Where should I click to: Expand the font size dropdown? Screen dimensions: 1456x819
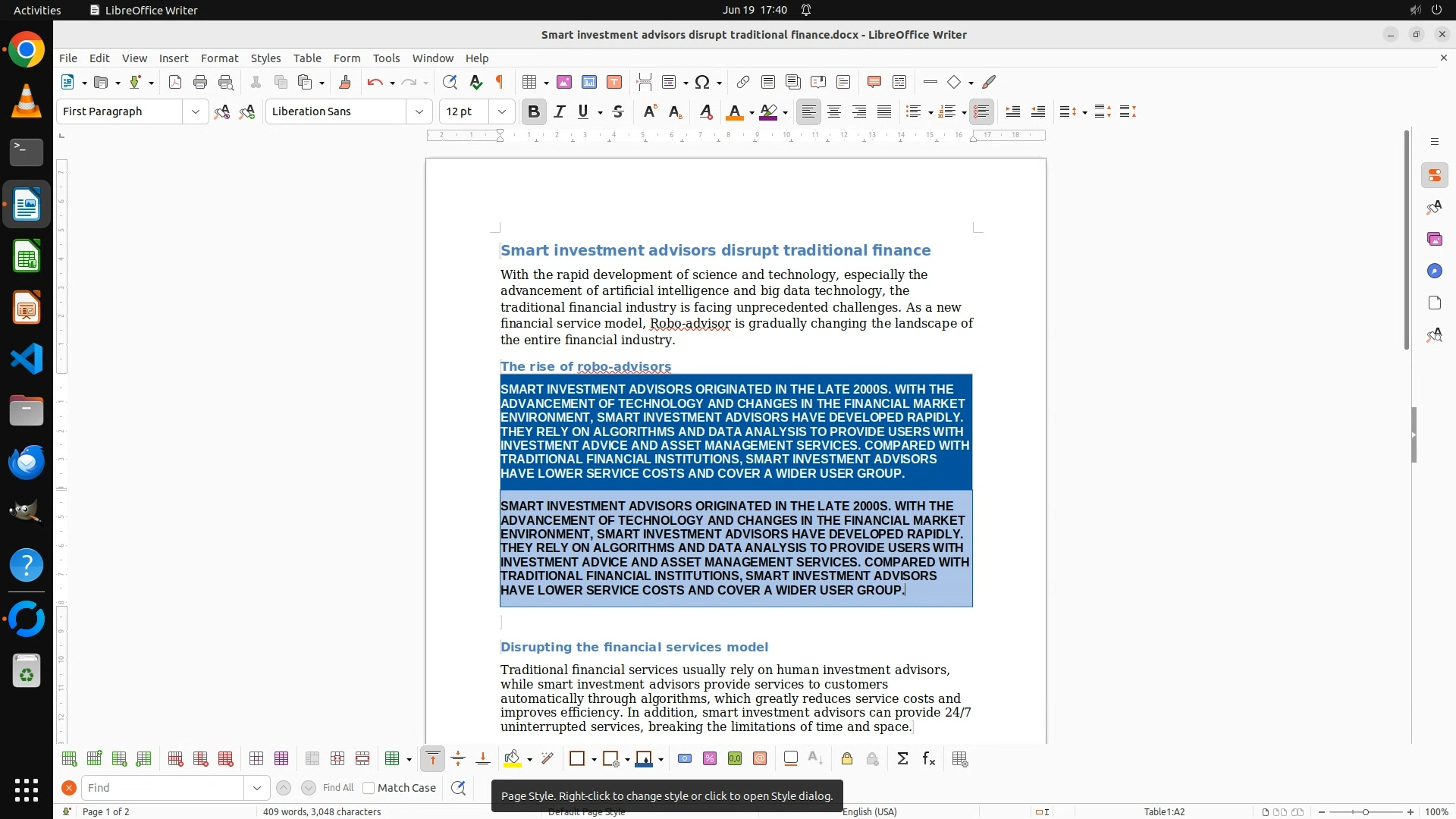click(501, 111)
